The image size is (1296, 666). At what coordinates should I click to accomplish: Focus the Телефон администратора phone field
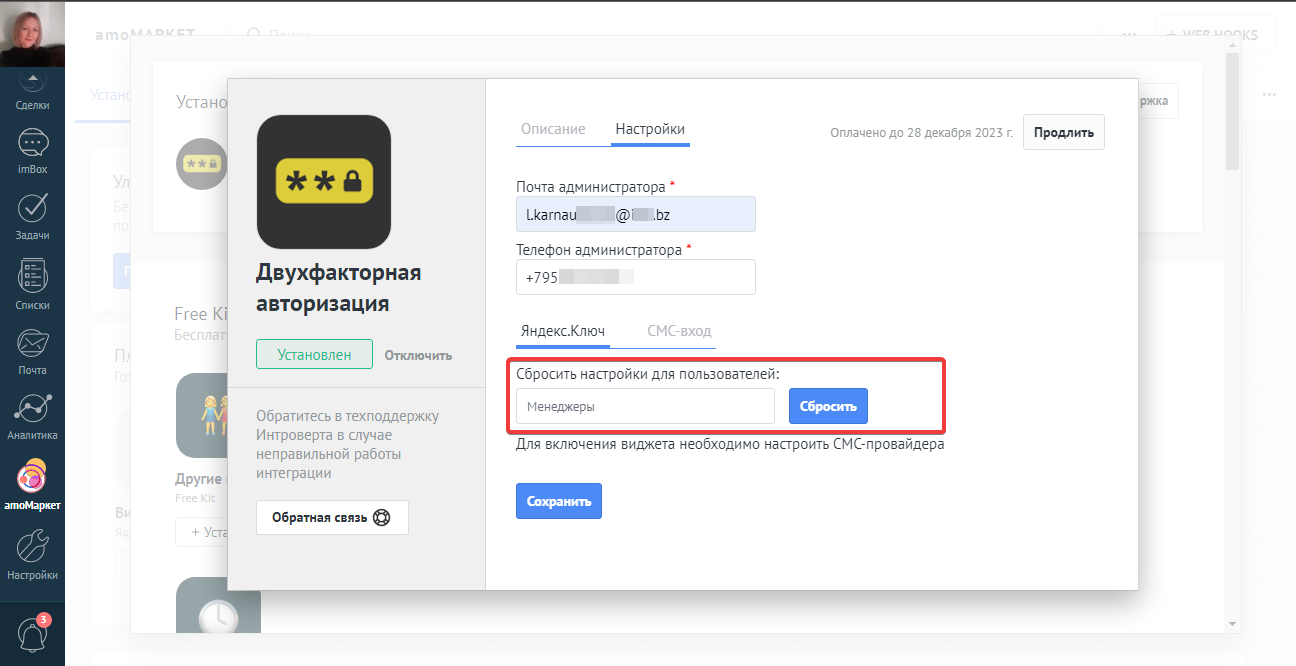coord(636,277)
